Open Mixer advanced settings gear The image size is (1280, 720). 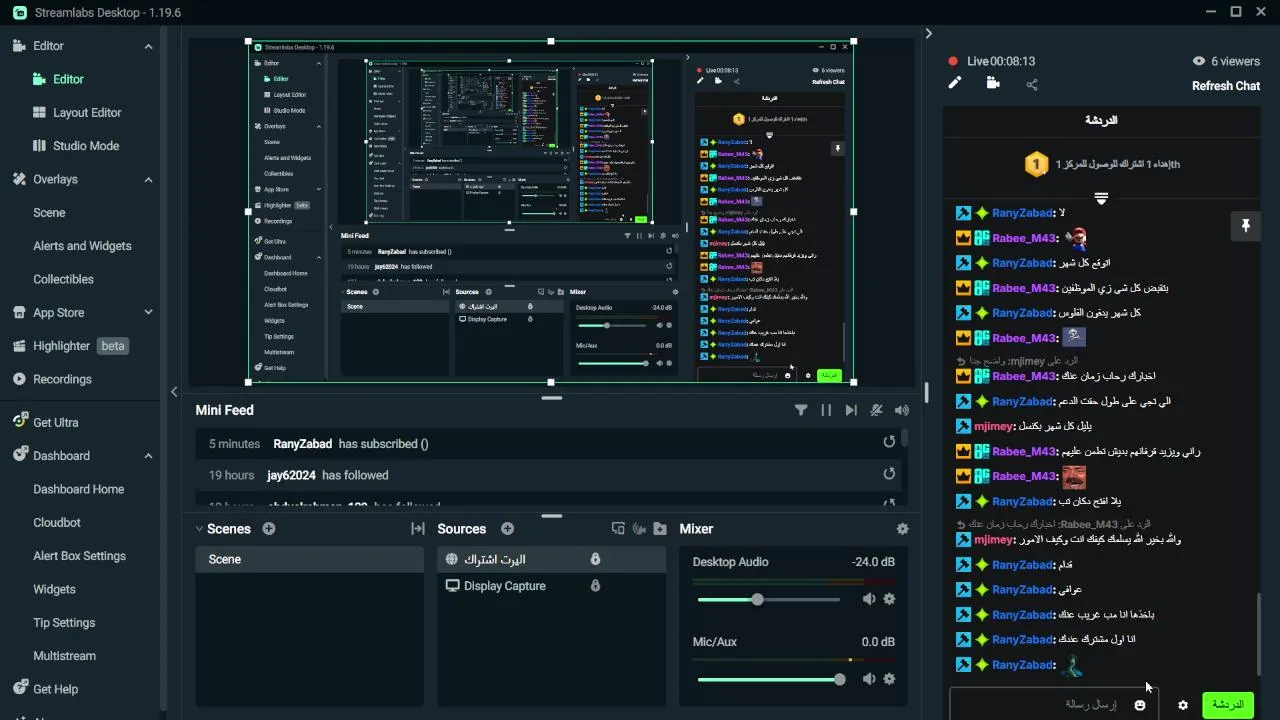[x=903, y=529]
